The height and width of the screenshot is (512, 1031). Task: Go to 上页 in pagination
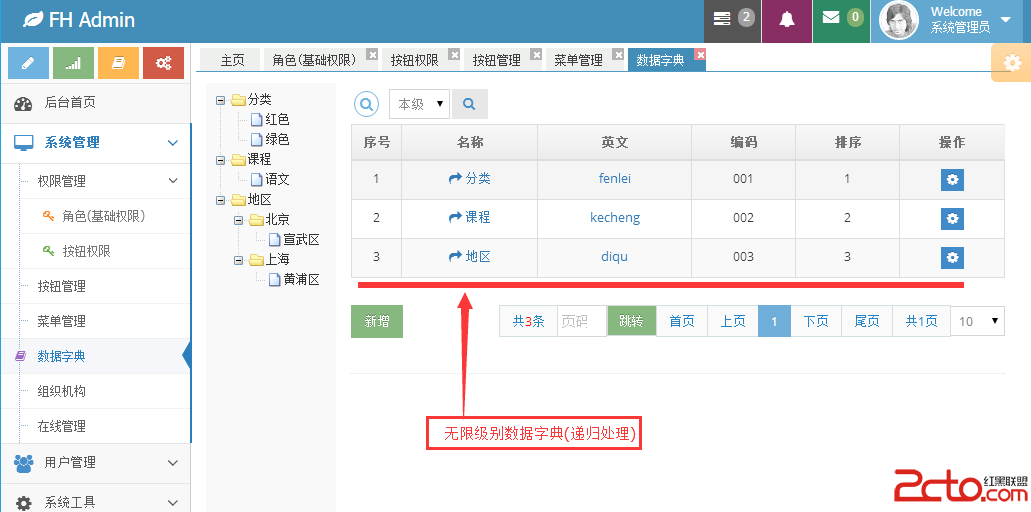[x=733, y=321]
